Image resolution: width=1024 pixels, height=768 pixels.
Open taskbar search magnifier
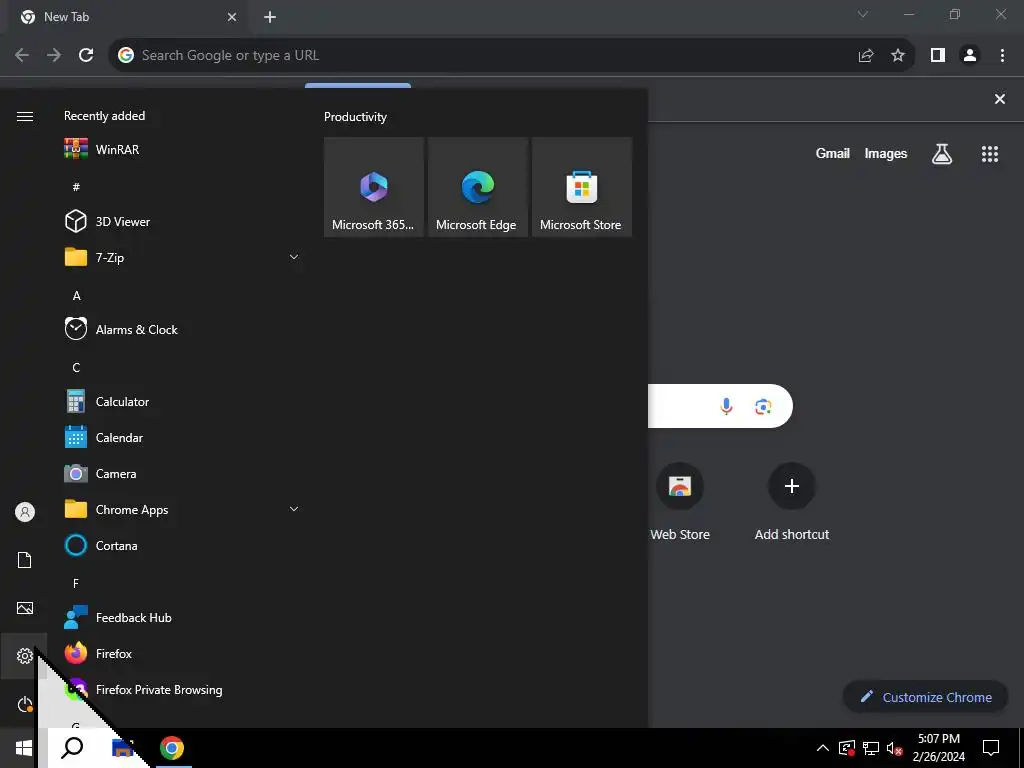click(x=72, y=748)
